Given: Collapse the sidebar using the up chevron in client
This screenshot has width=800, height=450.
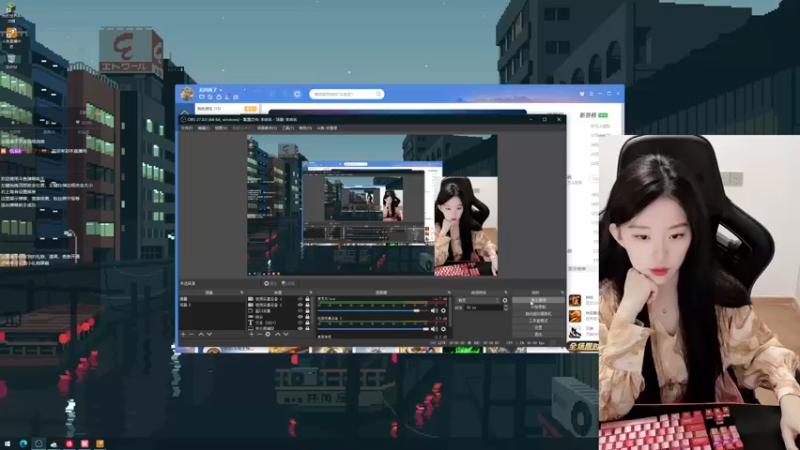Looking at the screenshot, I should coord(185,112).
